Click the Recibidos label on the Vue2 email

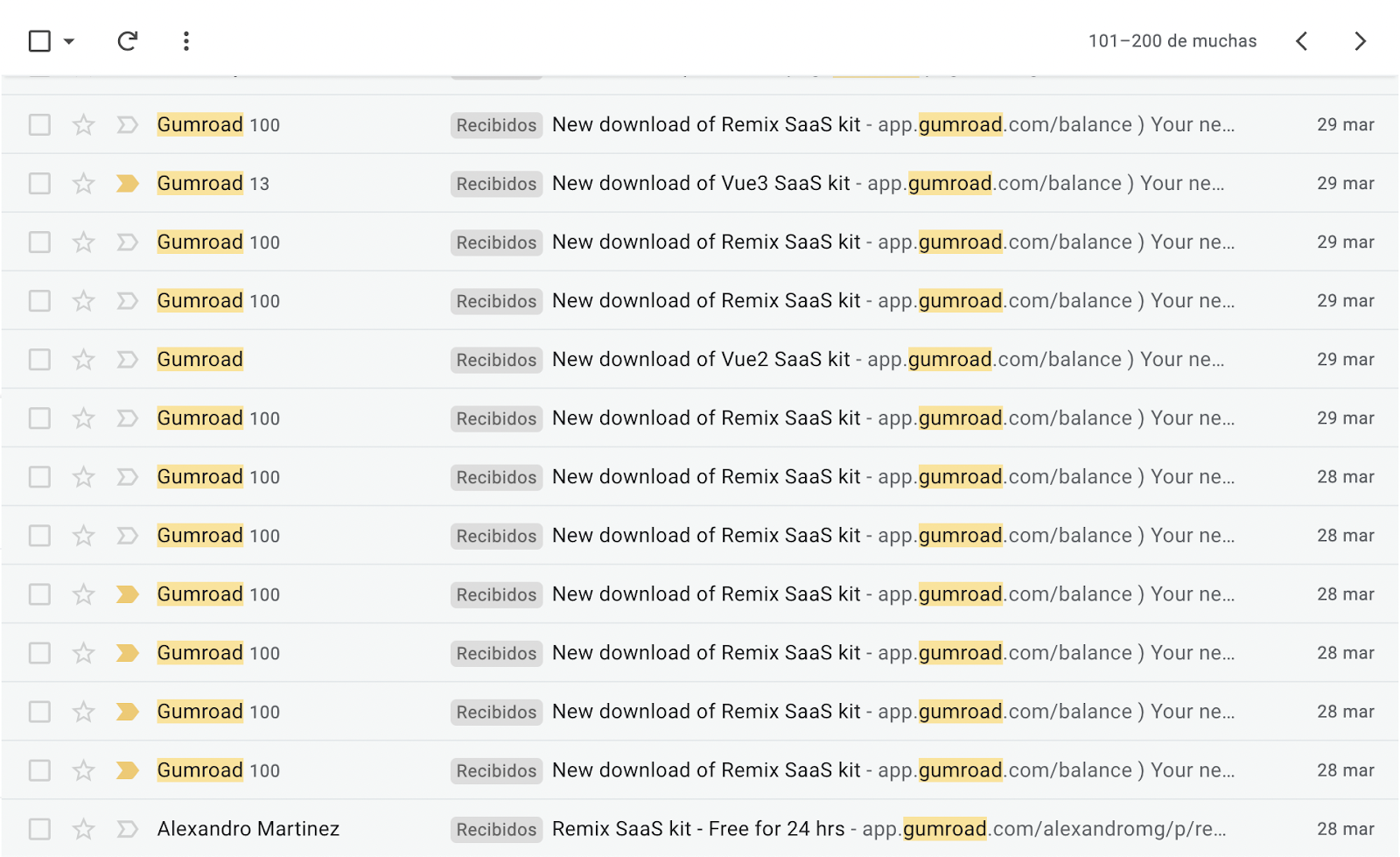click(x=496, y=360)
